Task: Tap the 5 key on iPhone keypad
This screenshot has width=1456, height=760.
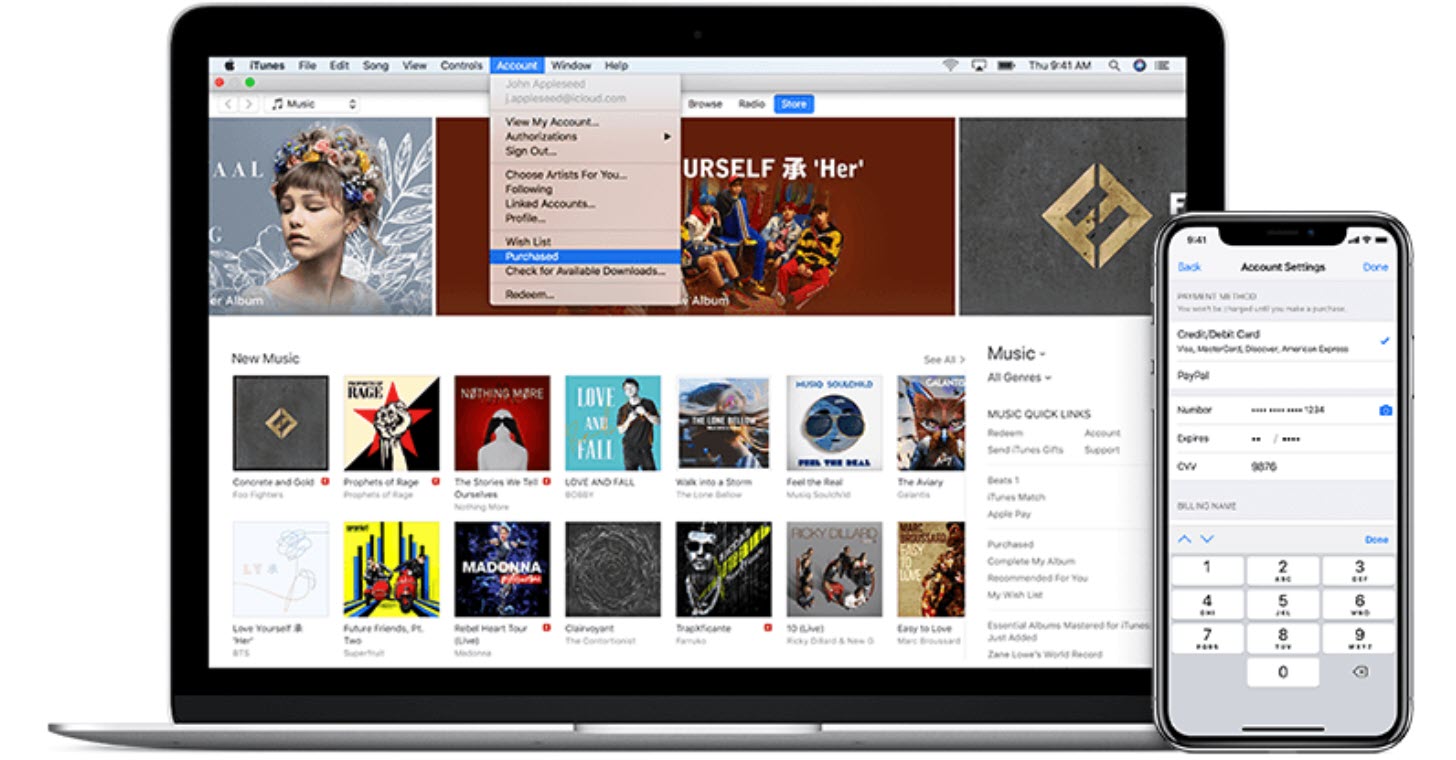Action: coord(1283,604)
